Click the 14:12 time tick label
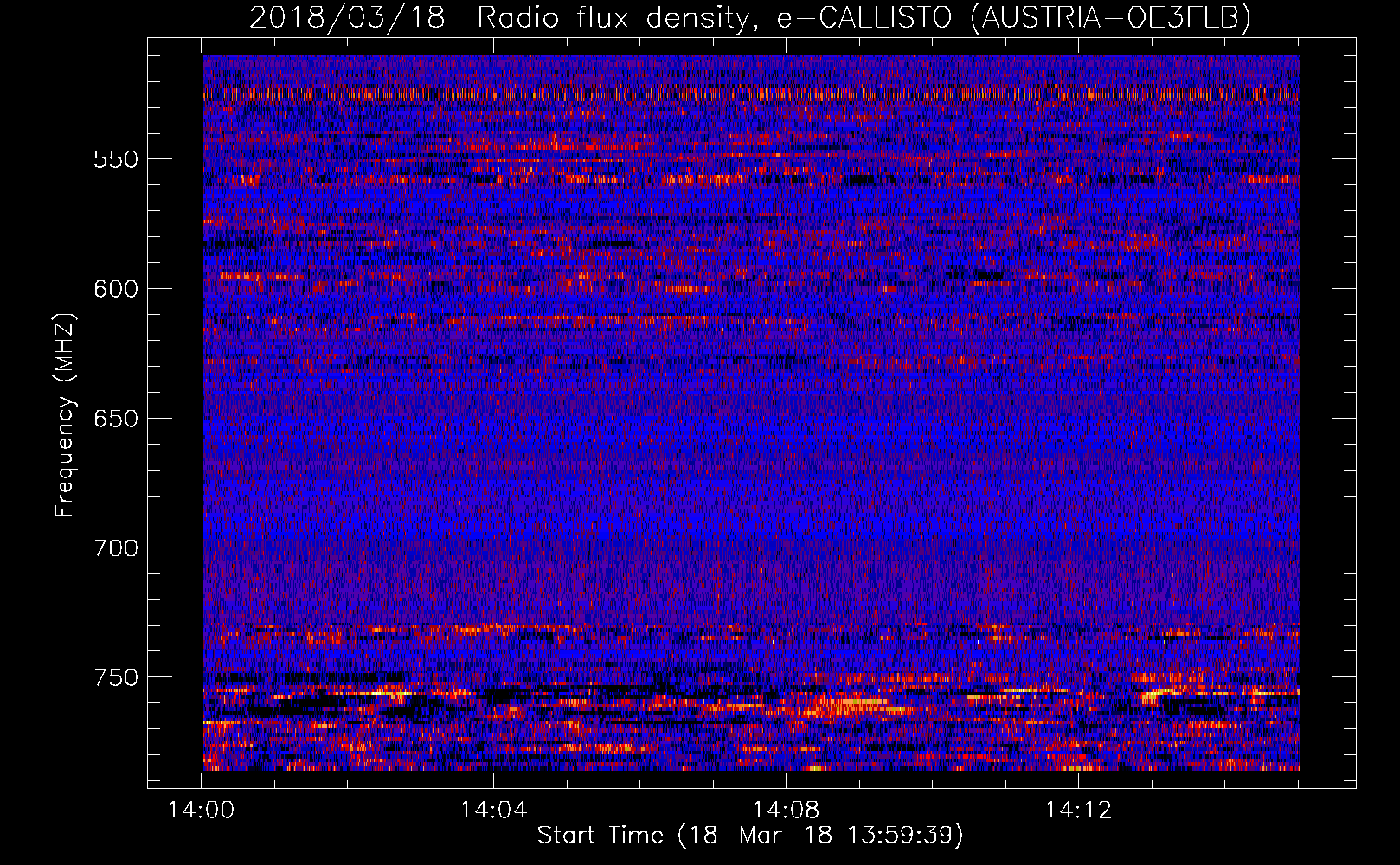This screenshot has height=865, width=1400. point(1078,811)
